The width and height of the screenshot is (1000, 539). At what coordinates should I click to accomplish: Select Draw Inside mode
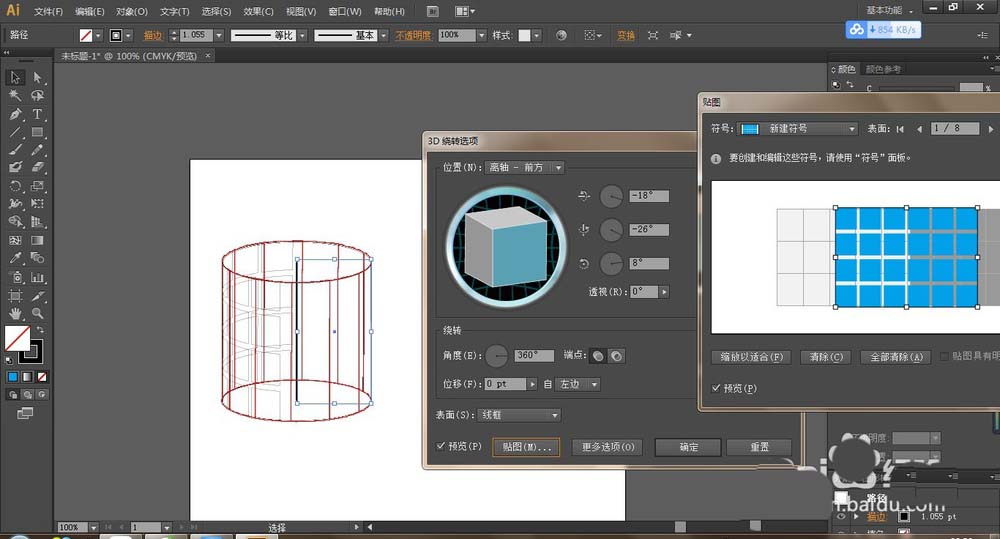click(41, 395)
